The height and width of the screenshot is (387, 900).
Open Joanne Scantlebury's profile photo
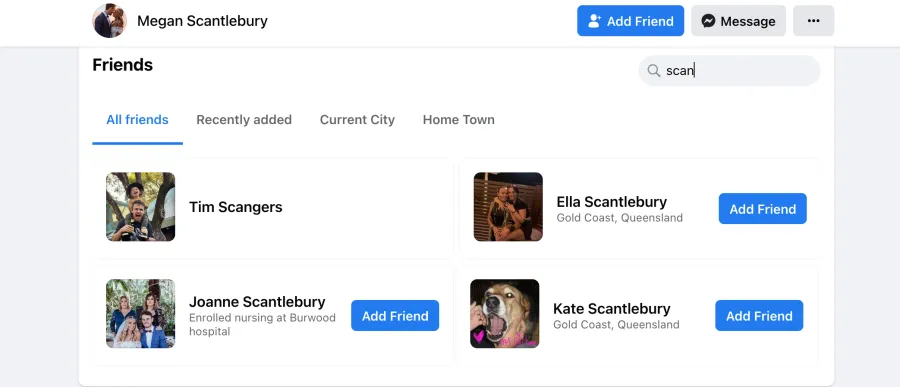[141, 314]
